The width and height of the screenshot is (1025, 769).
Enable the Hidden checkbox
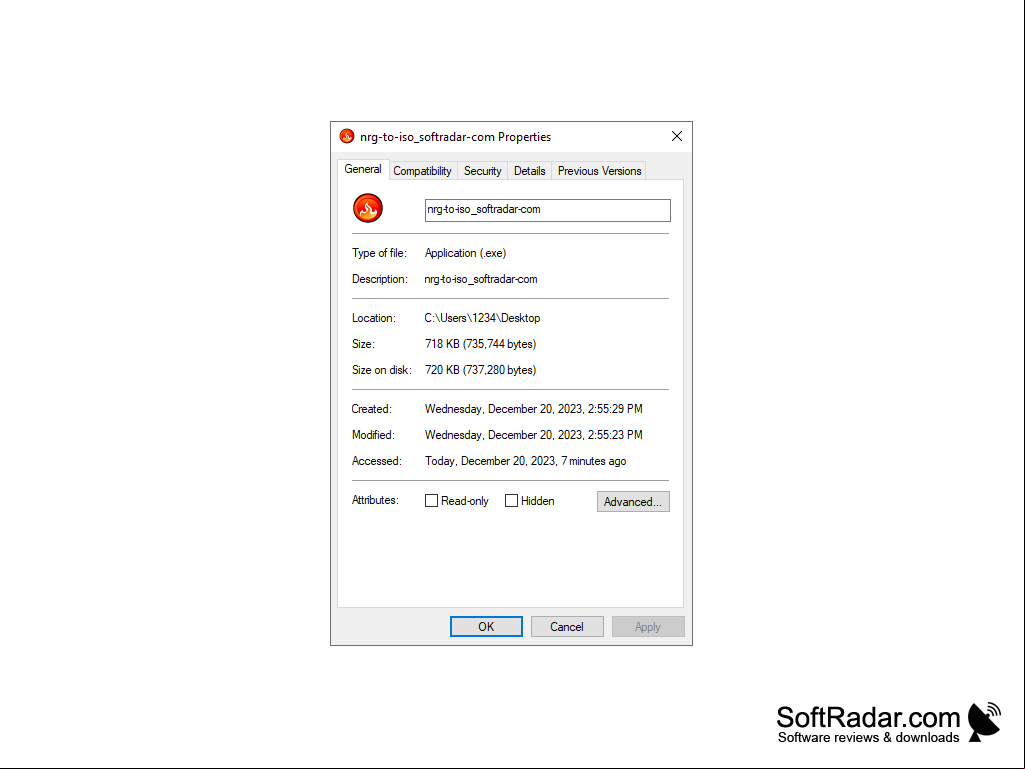[x=511, y=501]
